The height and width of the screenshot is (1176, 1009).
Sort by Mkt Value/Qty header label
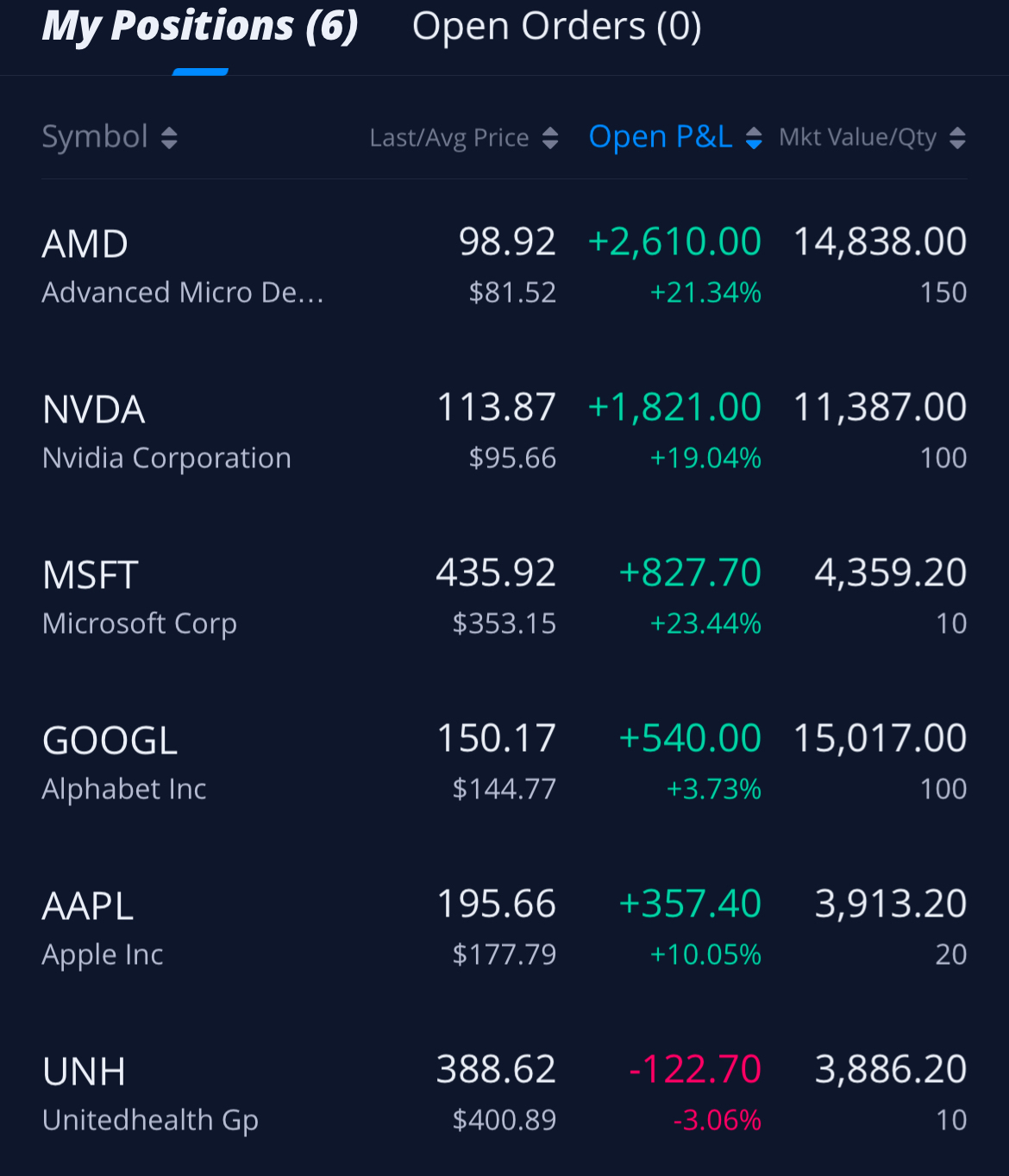click(858, 137)
